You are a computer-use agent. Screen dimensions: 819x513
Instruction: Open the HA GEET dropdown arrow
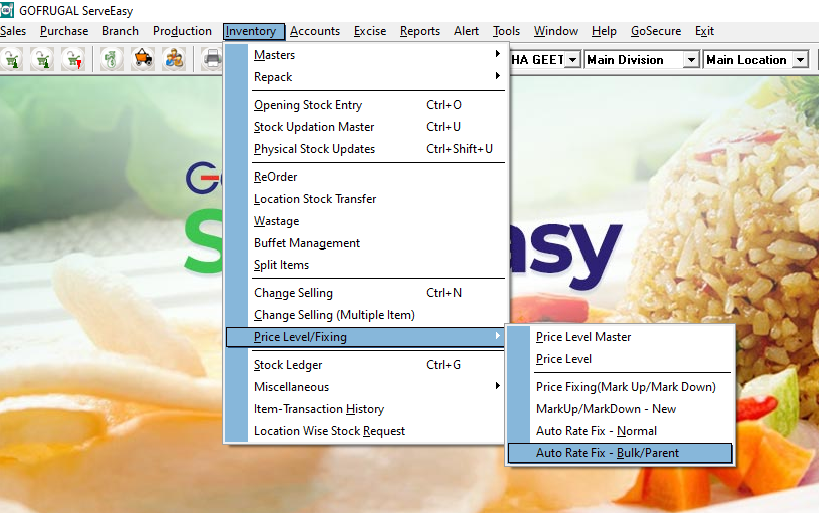click(572, 60)
